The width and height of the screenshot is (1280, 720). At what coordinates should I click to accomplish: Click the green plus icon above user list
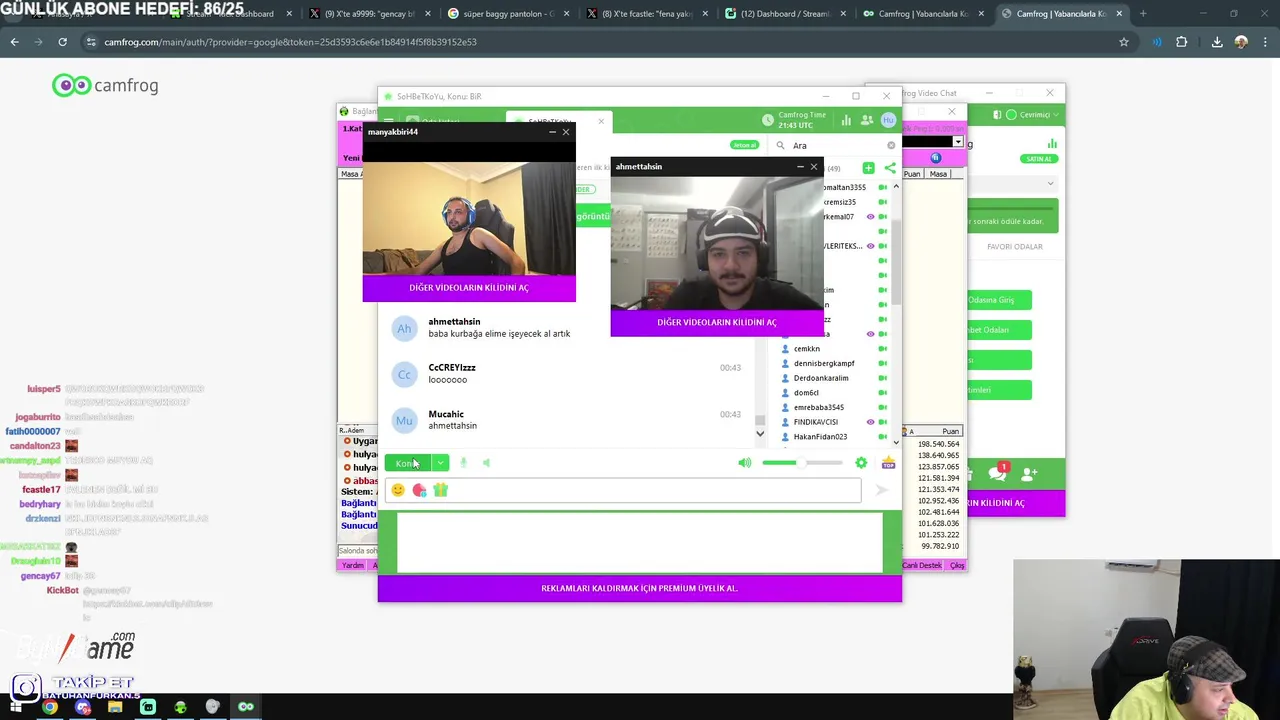[868, 168]
